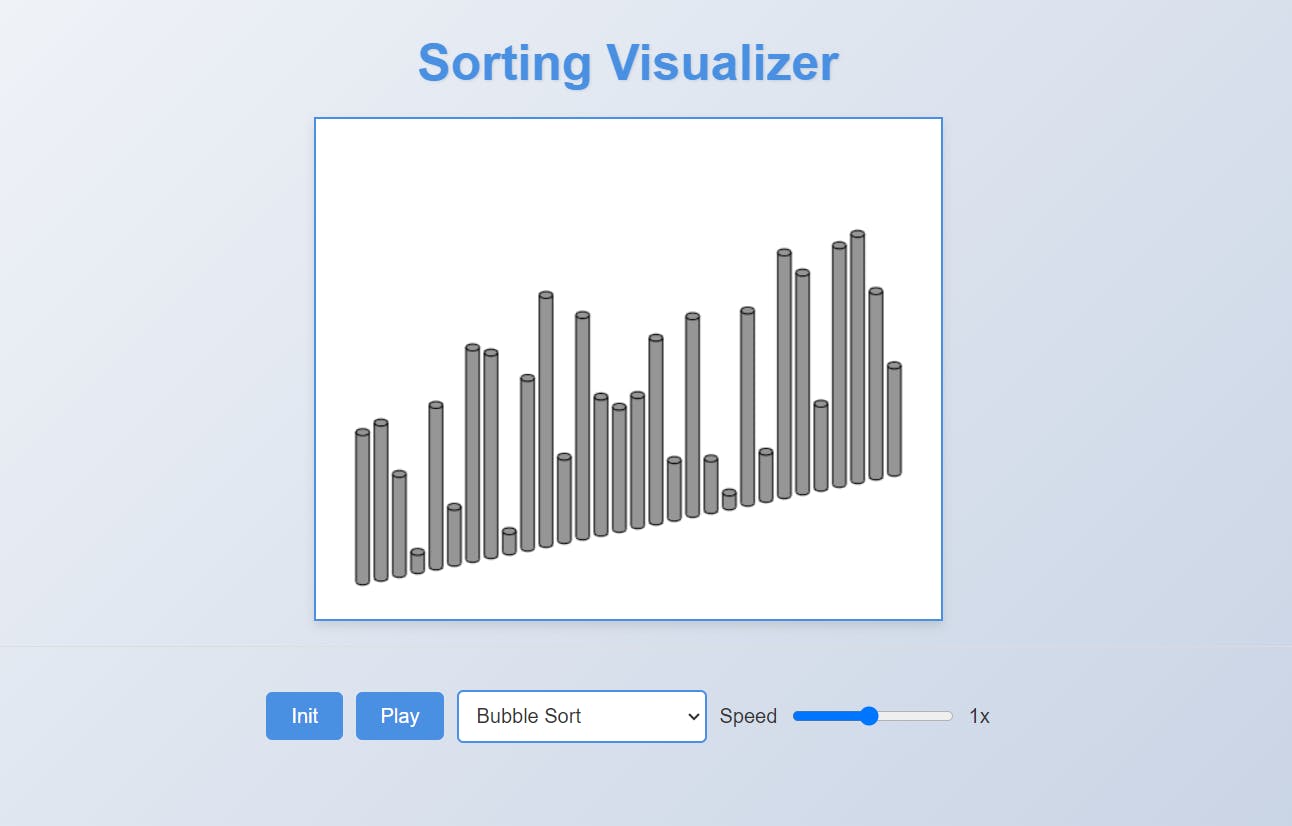Click the bar reaching highest in the chart
Viewport: 1292px width, 826px height.
(x=857, y=358)
